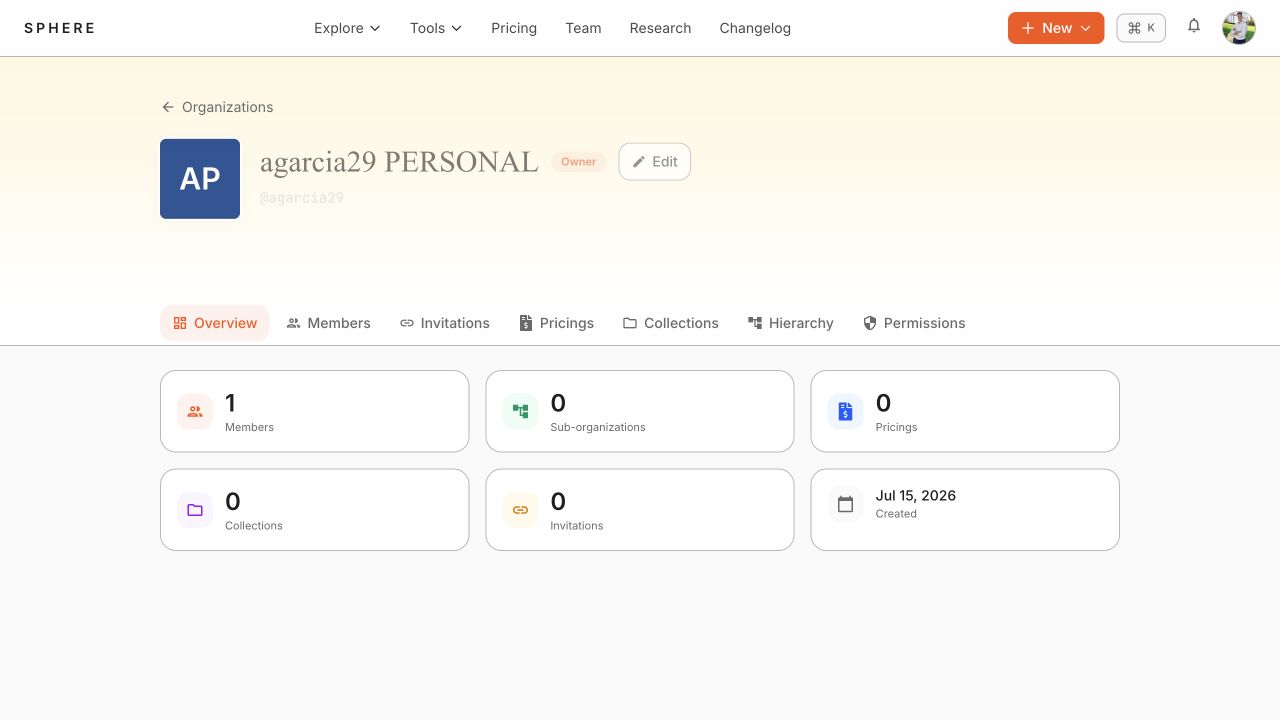This screenshot has width=1280, height=720.
Task: Open the Team page
Action: pyautogui.click(x=583, y=28)
